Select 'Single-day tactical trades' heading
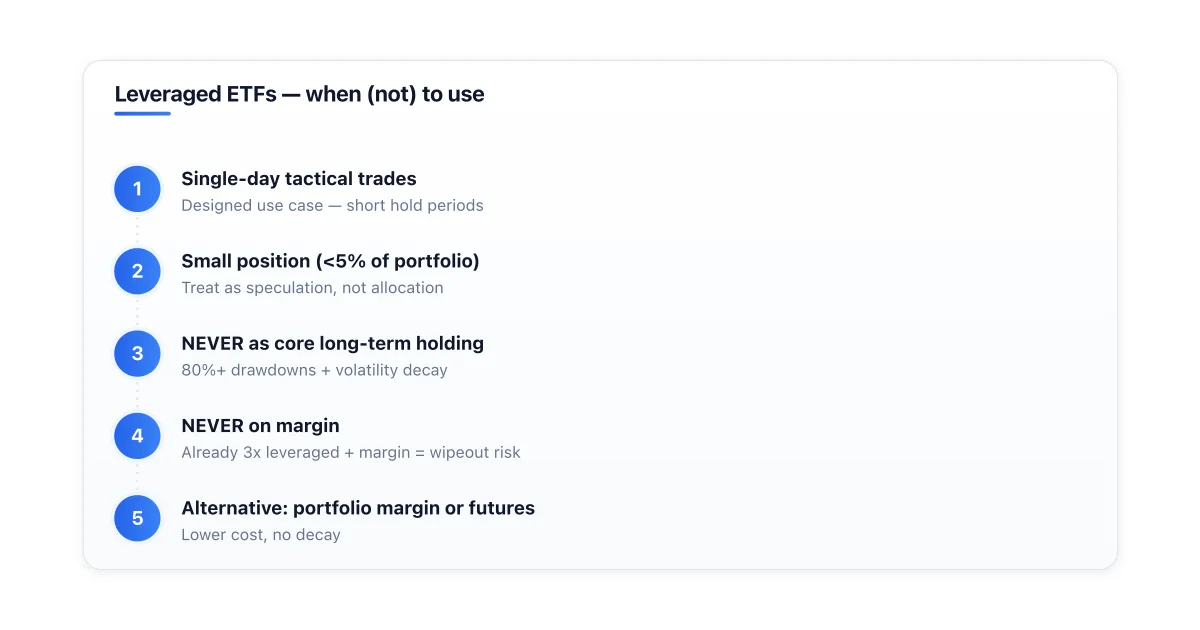 (x=299, y=179)
